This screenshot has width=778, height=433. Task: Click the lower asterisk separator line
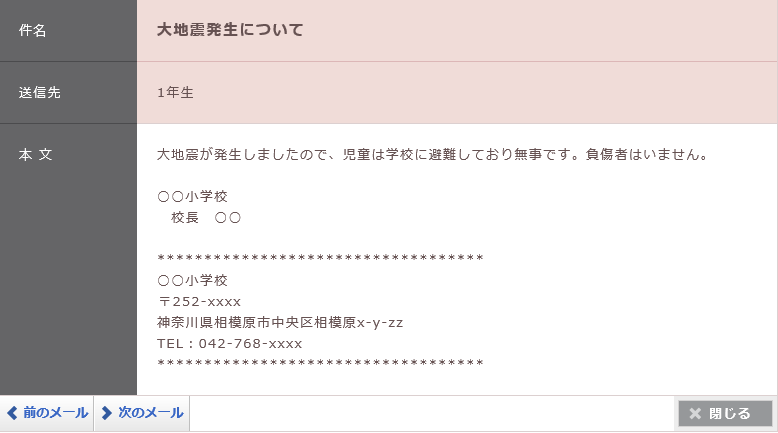[x=320, y=363]
